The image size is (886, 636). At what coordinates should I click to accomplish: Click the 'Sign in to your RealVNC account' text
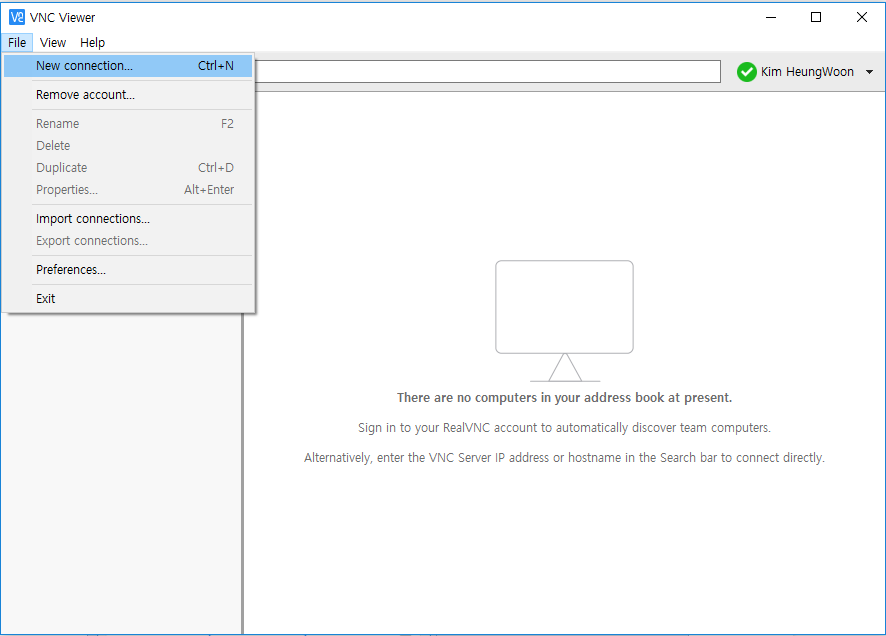(x=564, y=428)
